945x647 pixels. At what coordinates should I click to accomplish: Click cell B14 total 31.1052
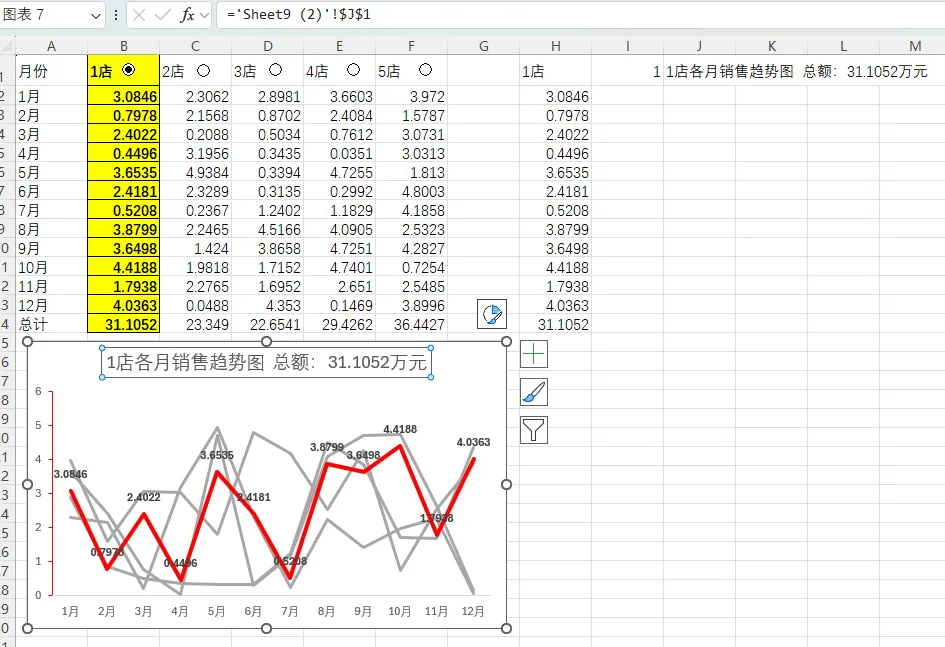click(x=124, y=324)
